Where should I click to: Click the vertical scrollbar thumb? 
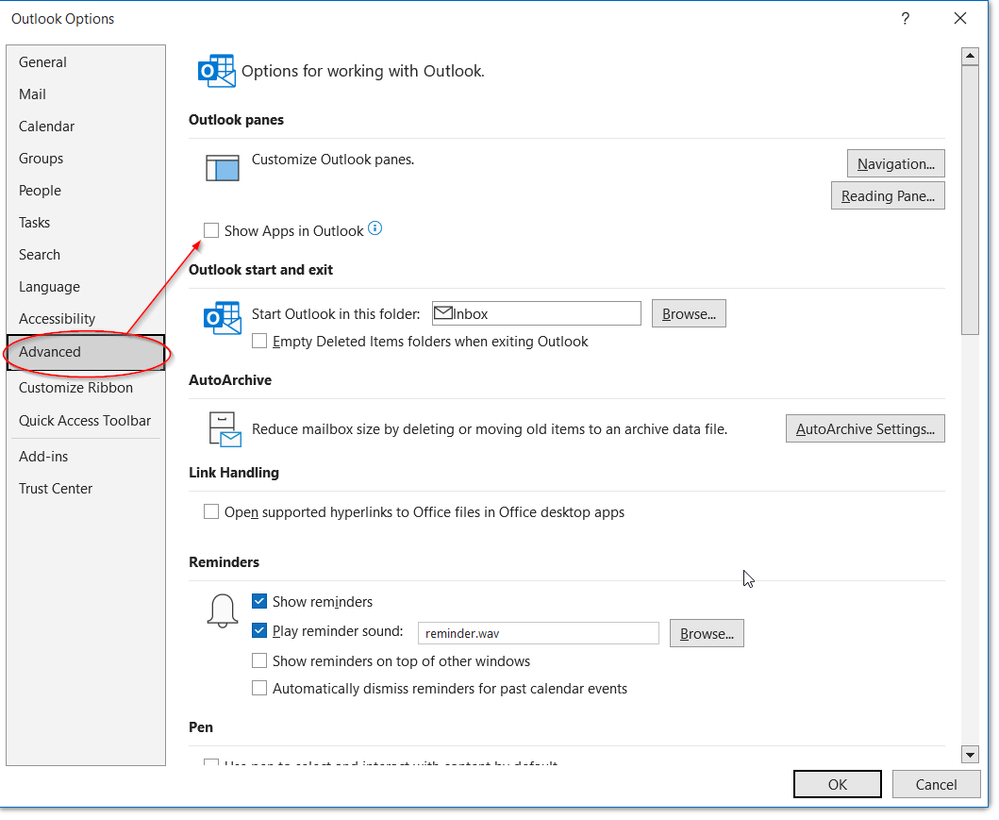click(970, 199)
